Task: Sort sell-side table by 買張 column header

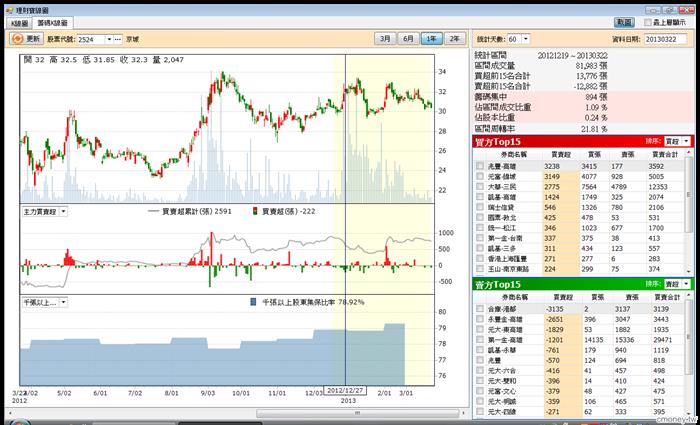Action: pyautogui.click(x=597, y=297)
